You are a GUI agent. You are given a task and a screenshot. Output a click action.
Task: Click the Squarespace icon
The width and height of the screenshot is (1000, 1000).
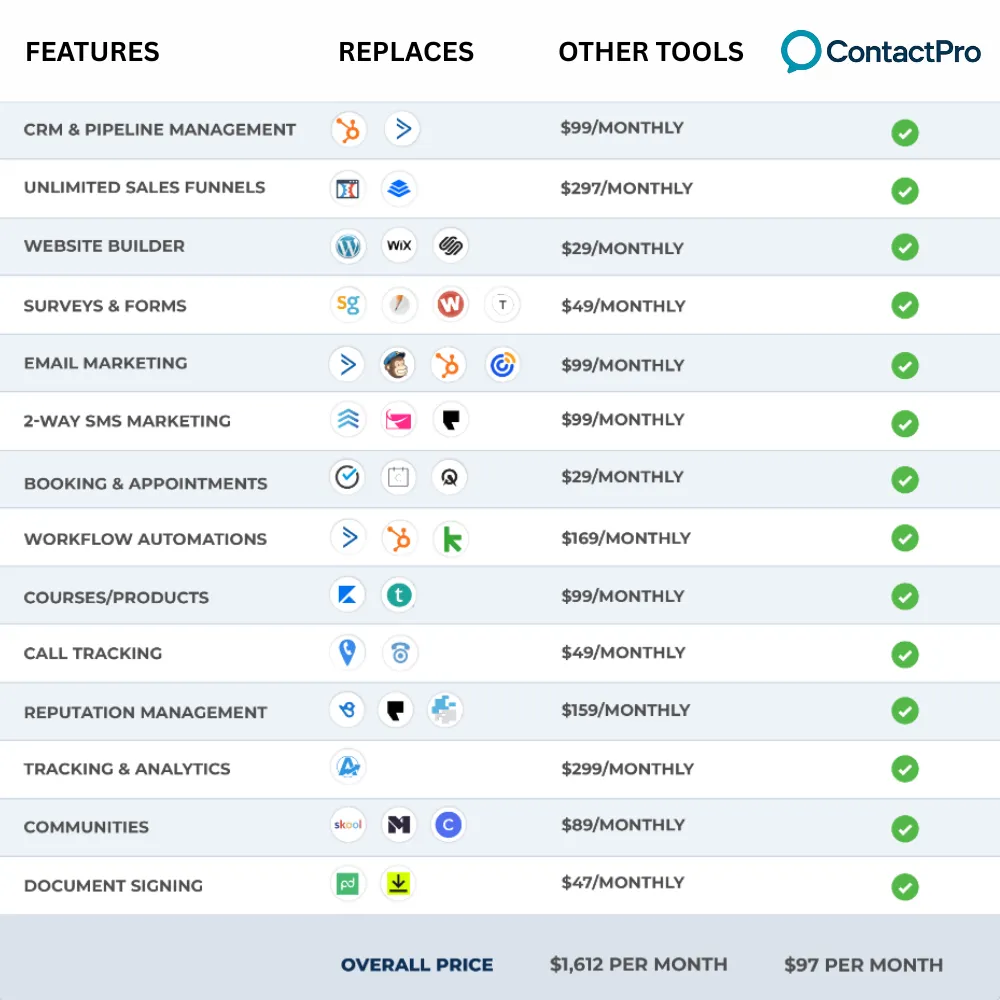pos(450,246)
